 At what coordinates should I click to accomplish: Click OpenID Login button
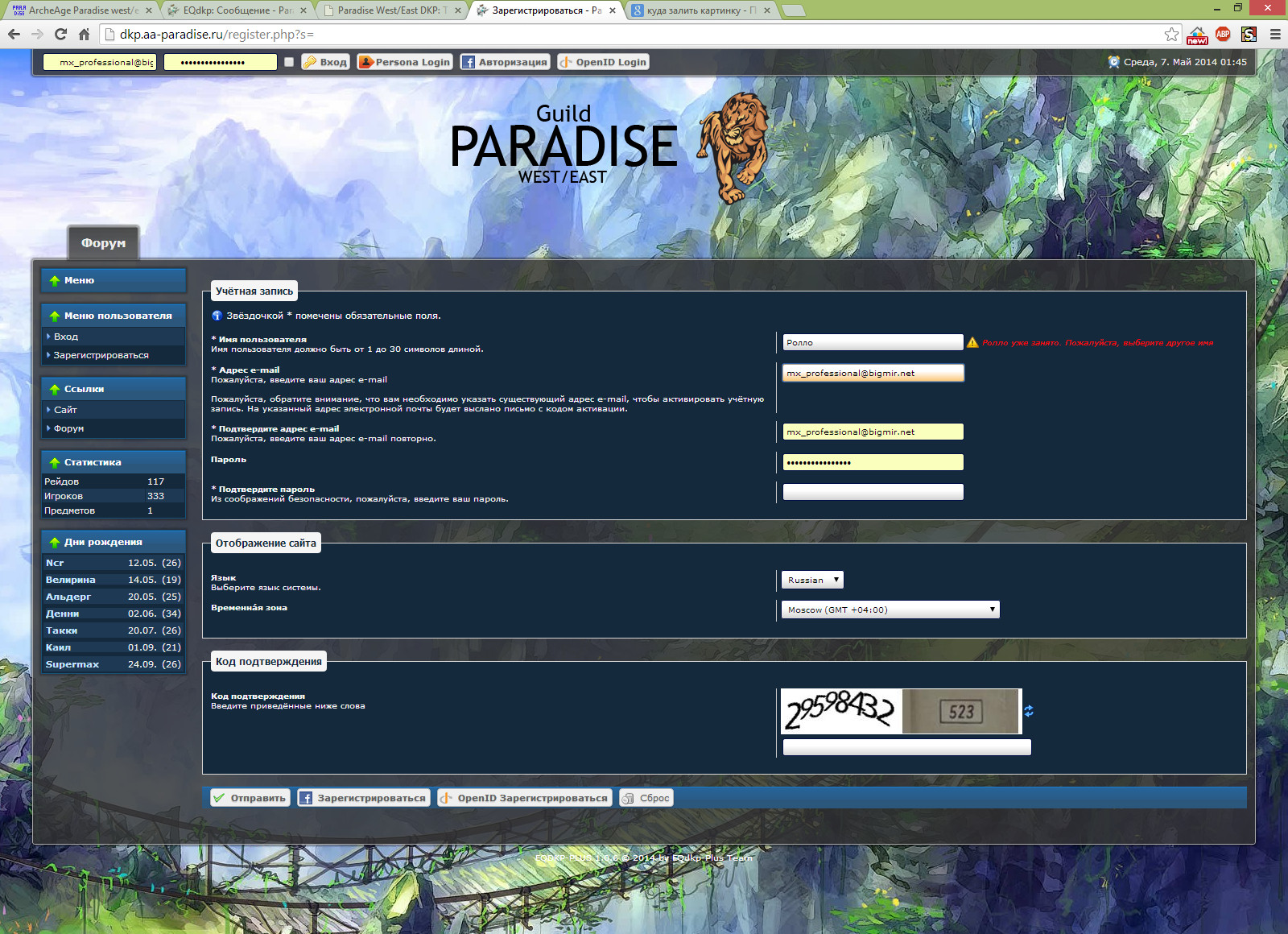[603, 62]
